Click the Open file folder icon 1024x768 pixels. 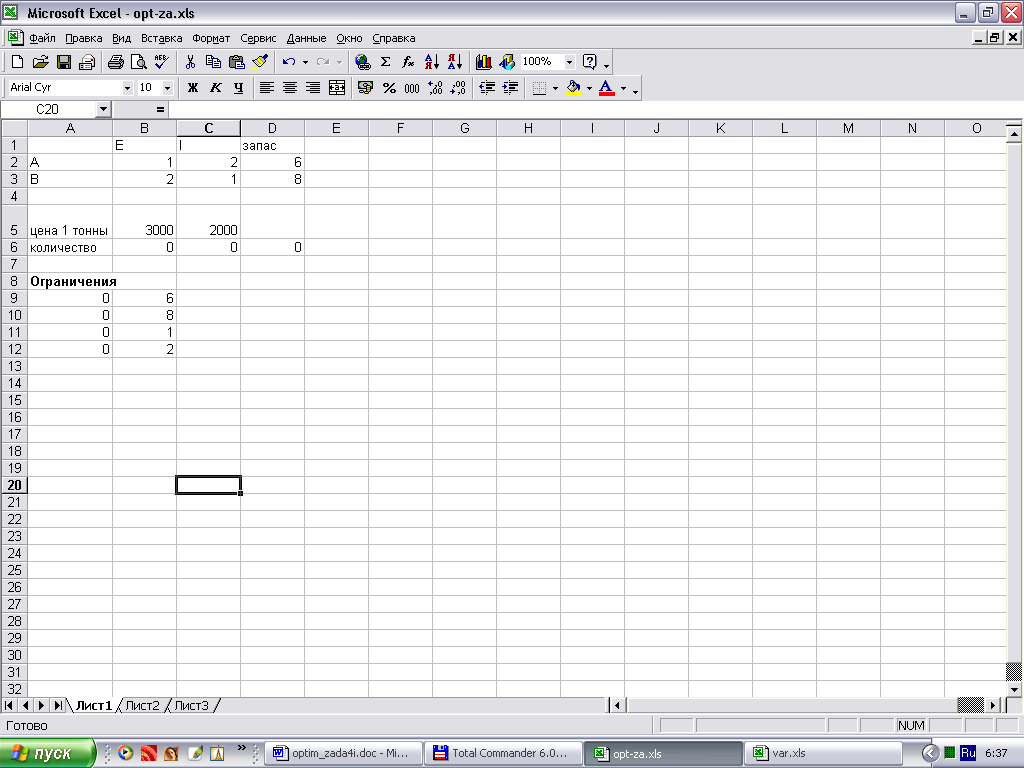pyautogui.click(x=40, y=62)
